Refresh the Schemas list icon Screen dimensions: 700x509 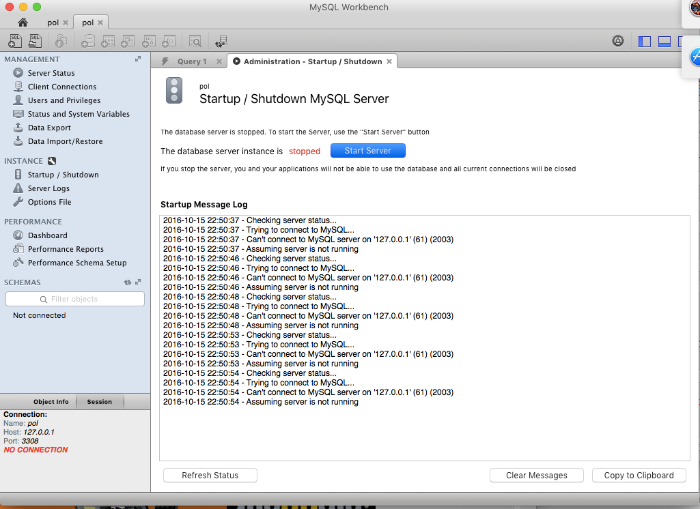(x=127, y=282)
